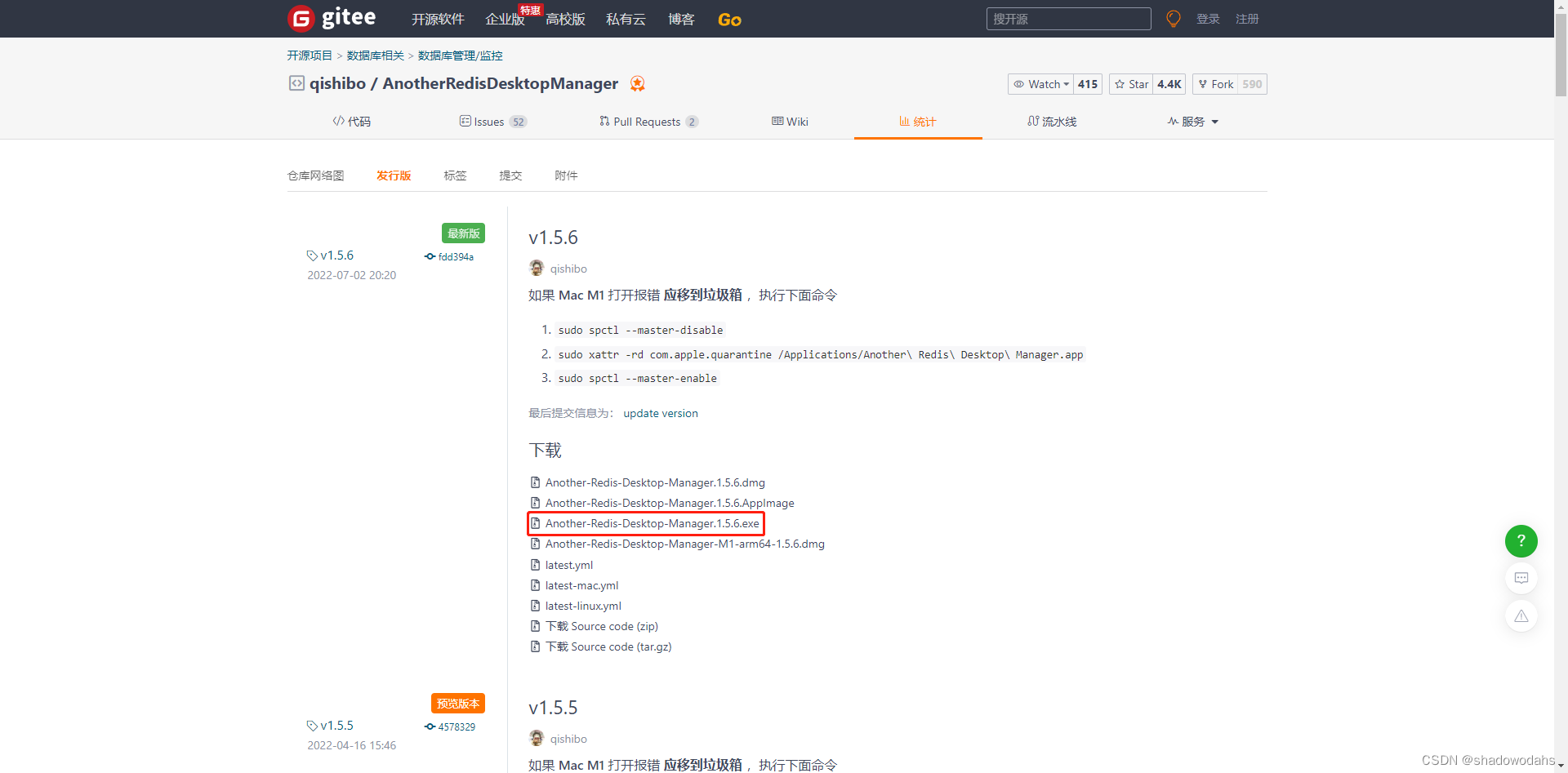This screenshot has height=773, width=1568.
Task: Switch to 标签 sub-tab
Action: pos(455,175)
